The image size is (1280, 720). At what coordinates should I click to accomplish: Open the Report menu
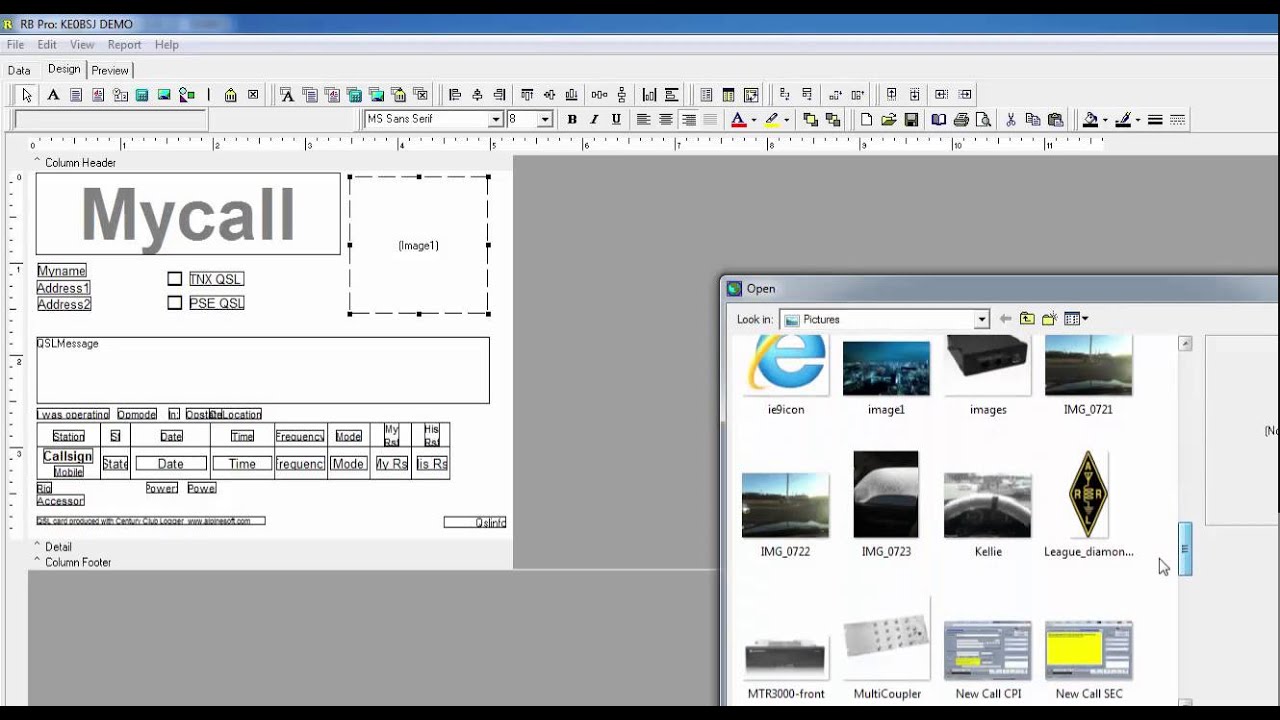point(124,45)
